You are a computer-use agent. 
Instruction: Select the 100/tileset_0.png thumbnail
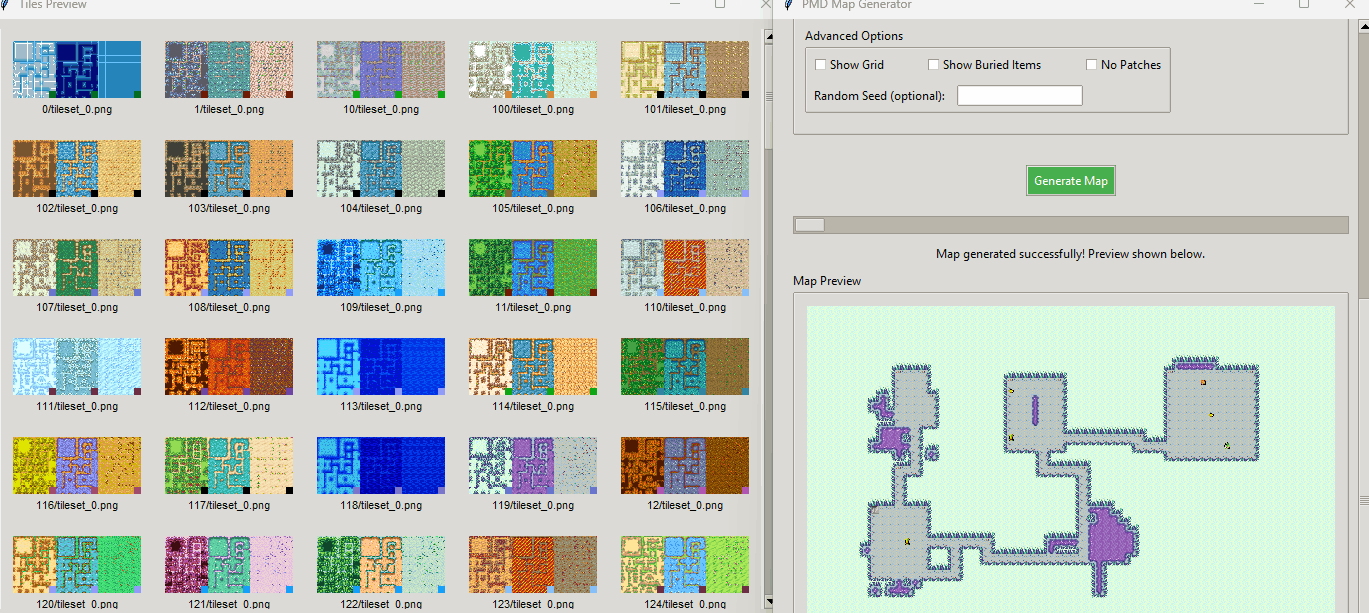click(x=533, y=69)
